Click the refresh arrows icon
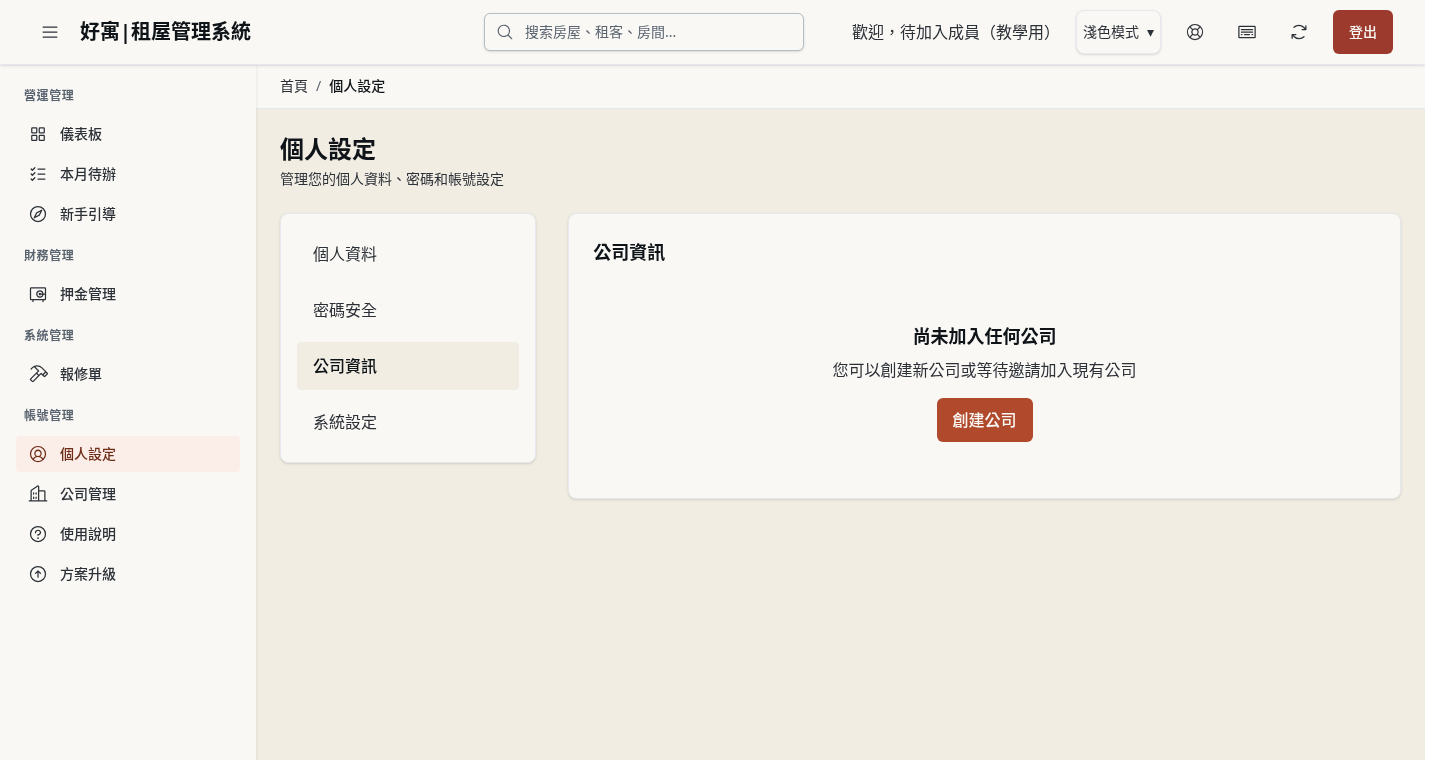This screenshot has height=760, width=1440. pyautogui.click(x=1299, y=32)
